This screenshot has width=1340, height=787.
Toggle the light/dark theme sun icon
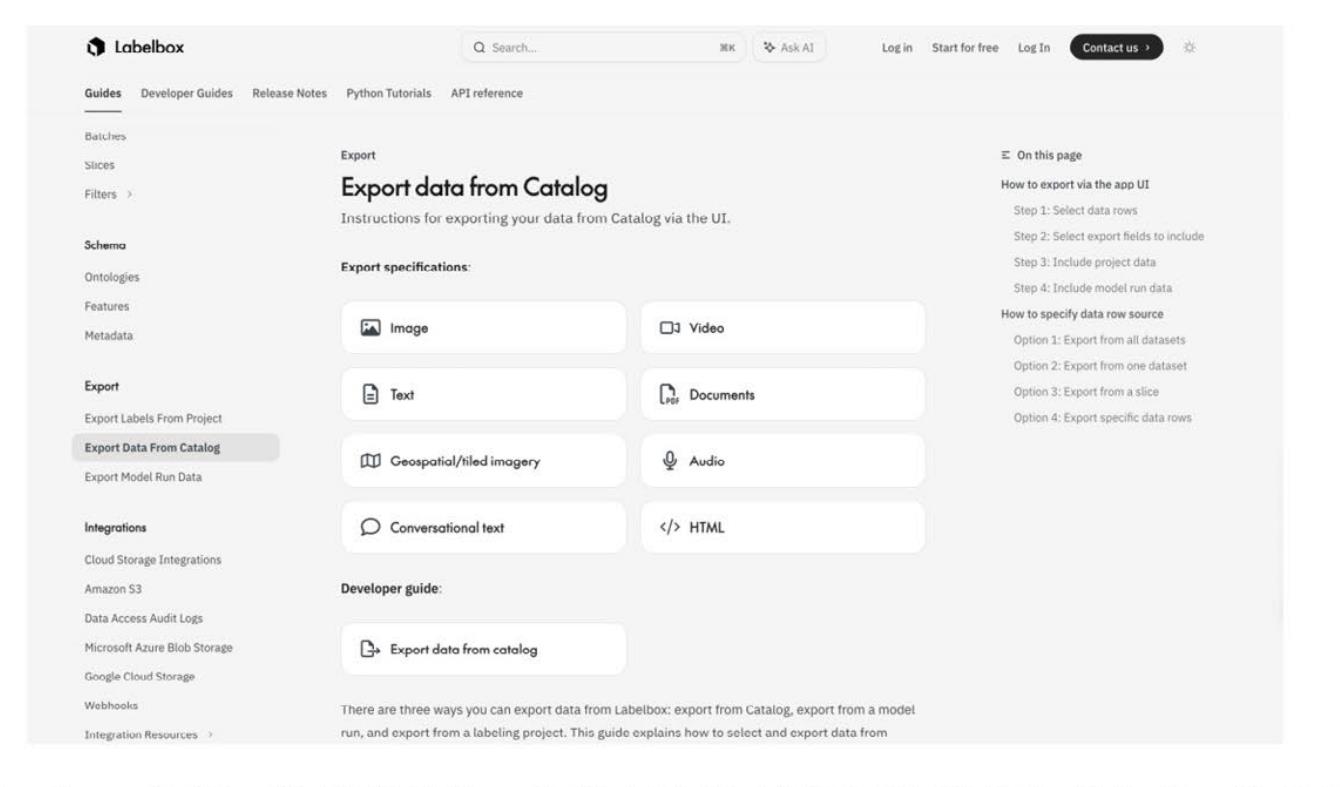pos(1189,47)
